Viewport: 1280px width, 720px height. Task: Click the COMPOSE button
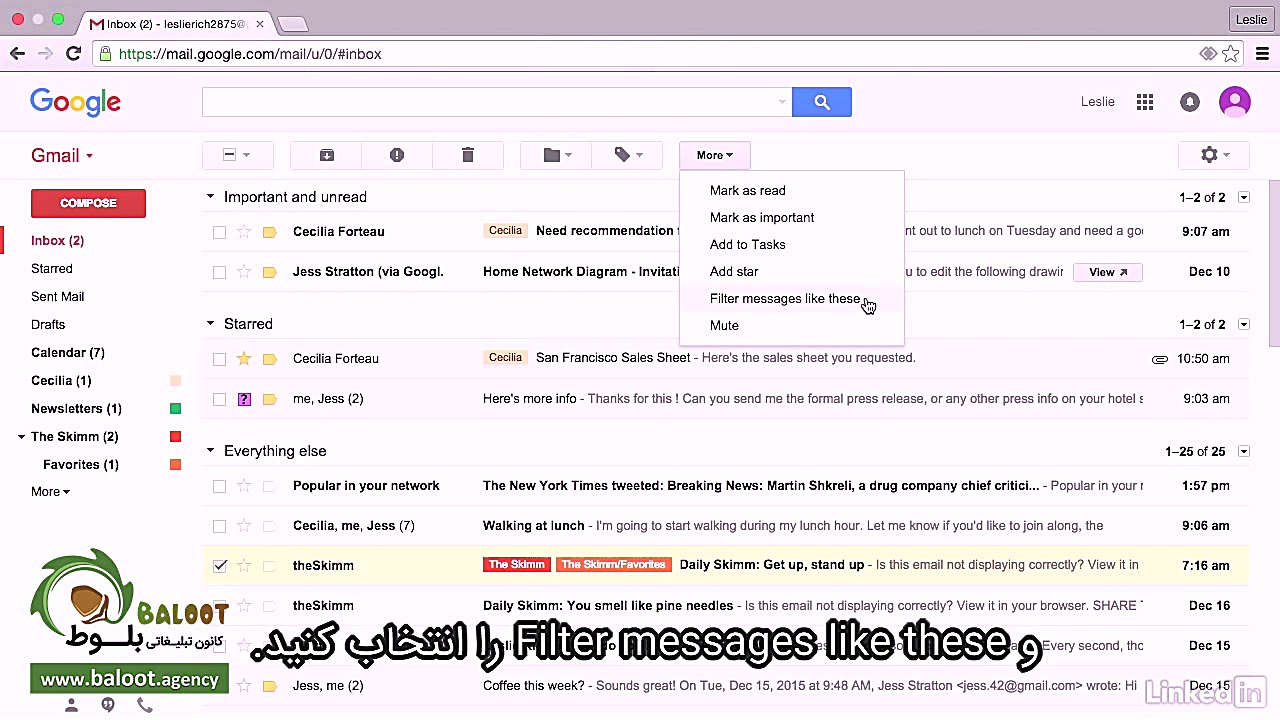point(88,203)
